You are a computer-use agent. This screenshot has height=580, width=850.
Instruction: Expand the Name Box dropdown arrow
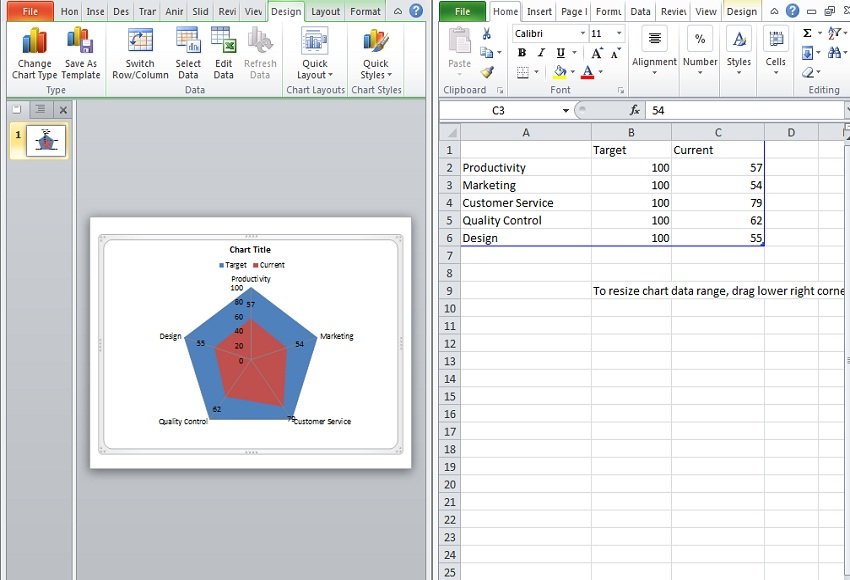[565, 110]
